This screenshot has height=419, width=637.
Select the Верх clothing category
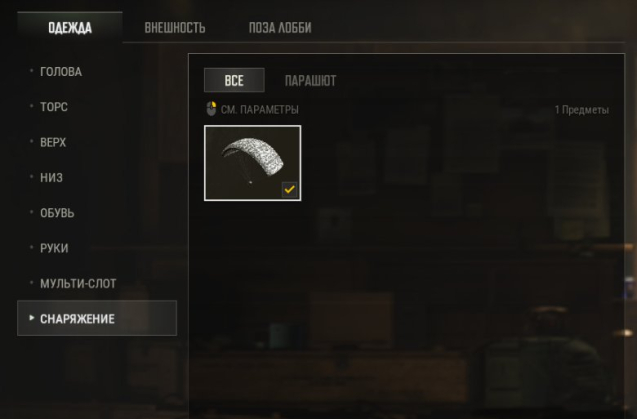[53, 142]
